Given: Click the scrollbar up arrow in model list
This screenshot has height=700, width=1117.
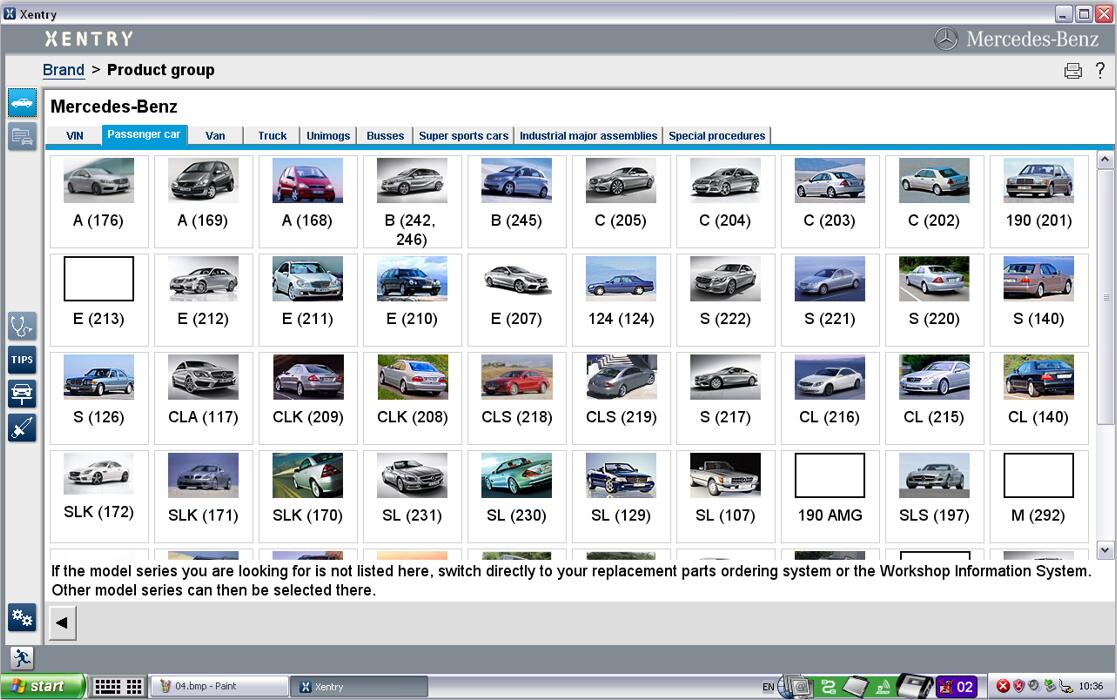Looking at the screenshot, I should [1104, 160].
